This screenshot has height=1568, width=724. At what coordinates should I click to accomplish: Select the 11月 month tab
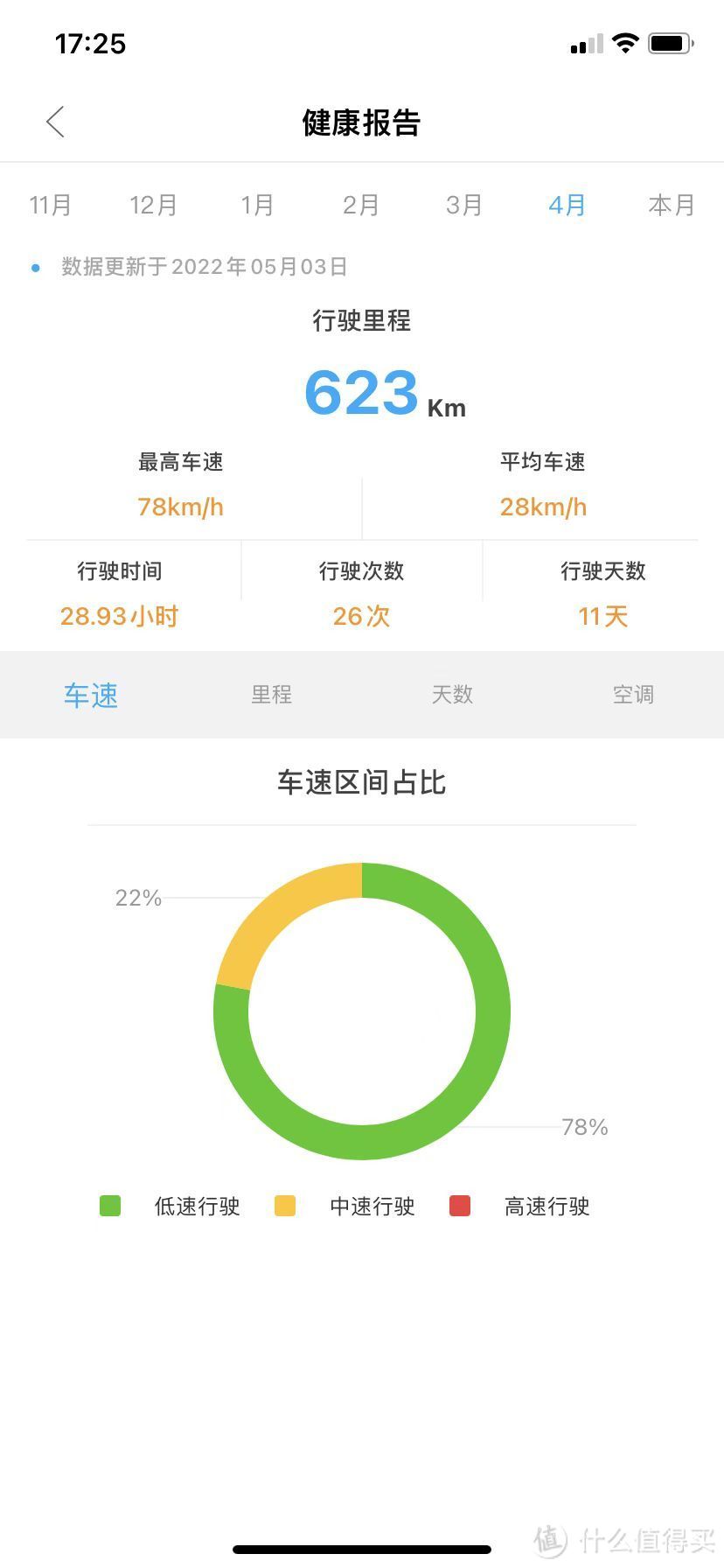click(51, 206)
